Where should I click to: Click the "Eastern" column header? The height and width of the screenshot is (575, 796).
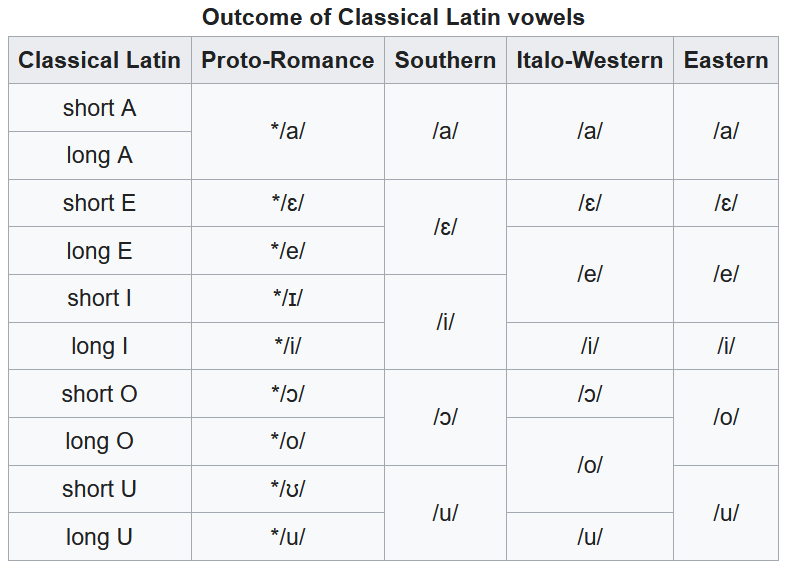click(x=726, y=60)
